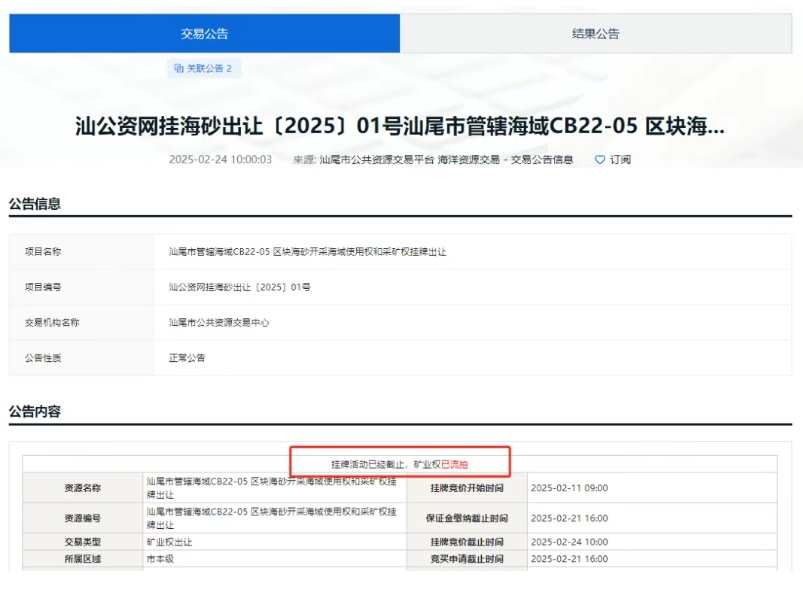Viewport: 803px width, 594px height.
Task: Click the 公告信息 section heading
Action: (35, 204)
